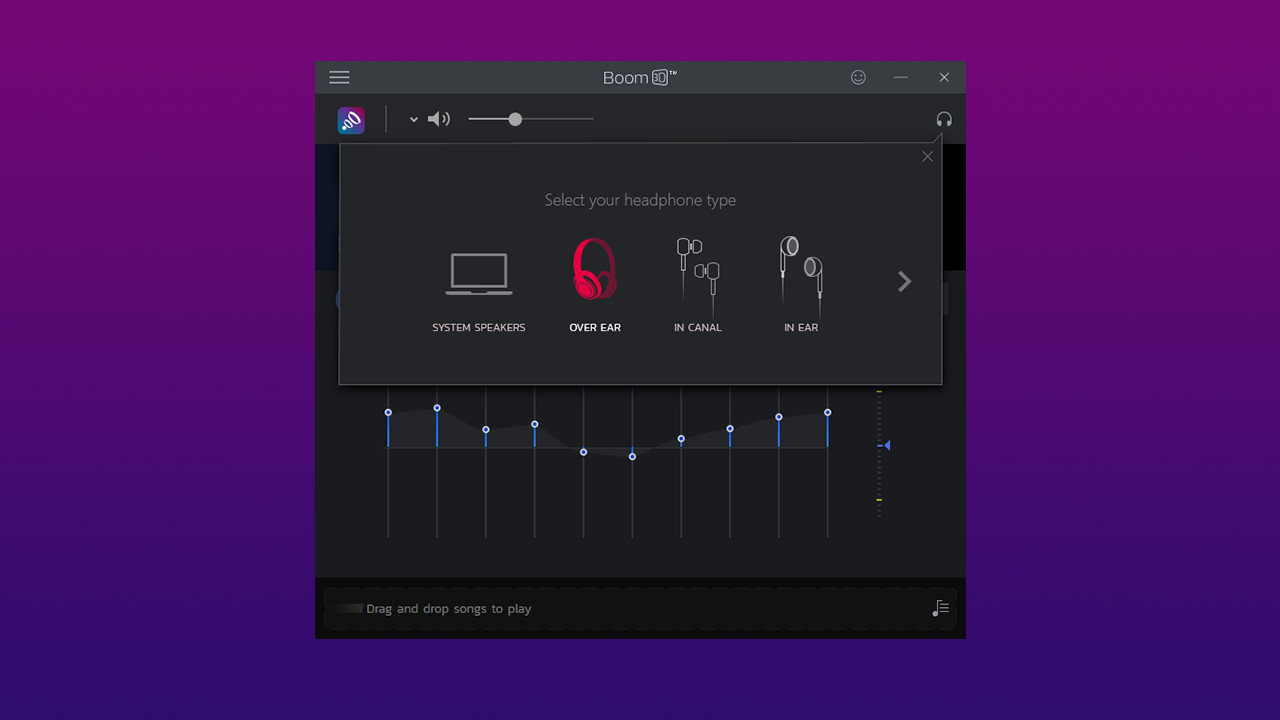The width and height of the screenshot is (1280, 720).
Task: Open the playlist icon in the song bar
Action: coord(940,608)
